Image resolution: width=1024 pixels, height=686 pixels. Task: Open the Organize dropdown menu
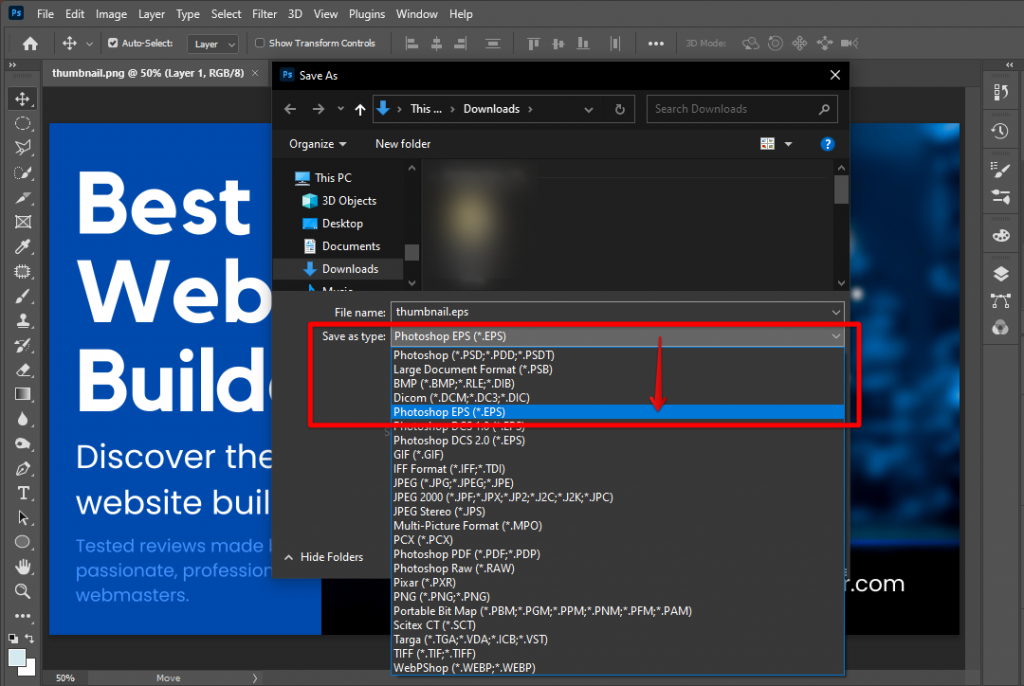(x=318, y=144)
